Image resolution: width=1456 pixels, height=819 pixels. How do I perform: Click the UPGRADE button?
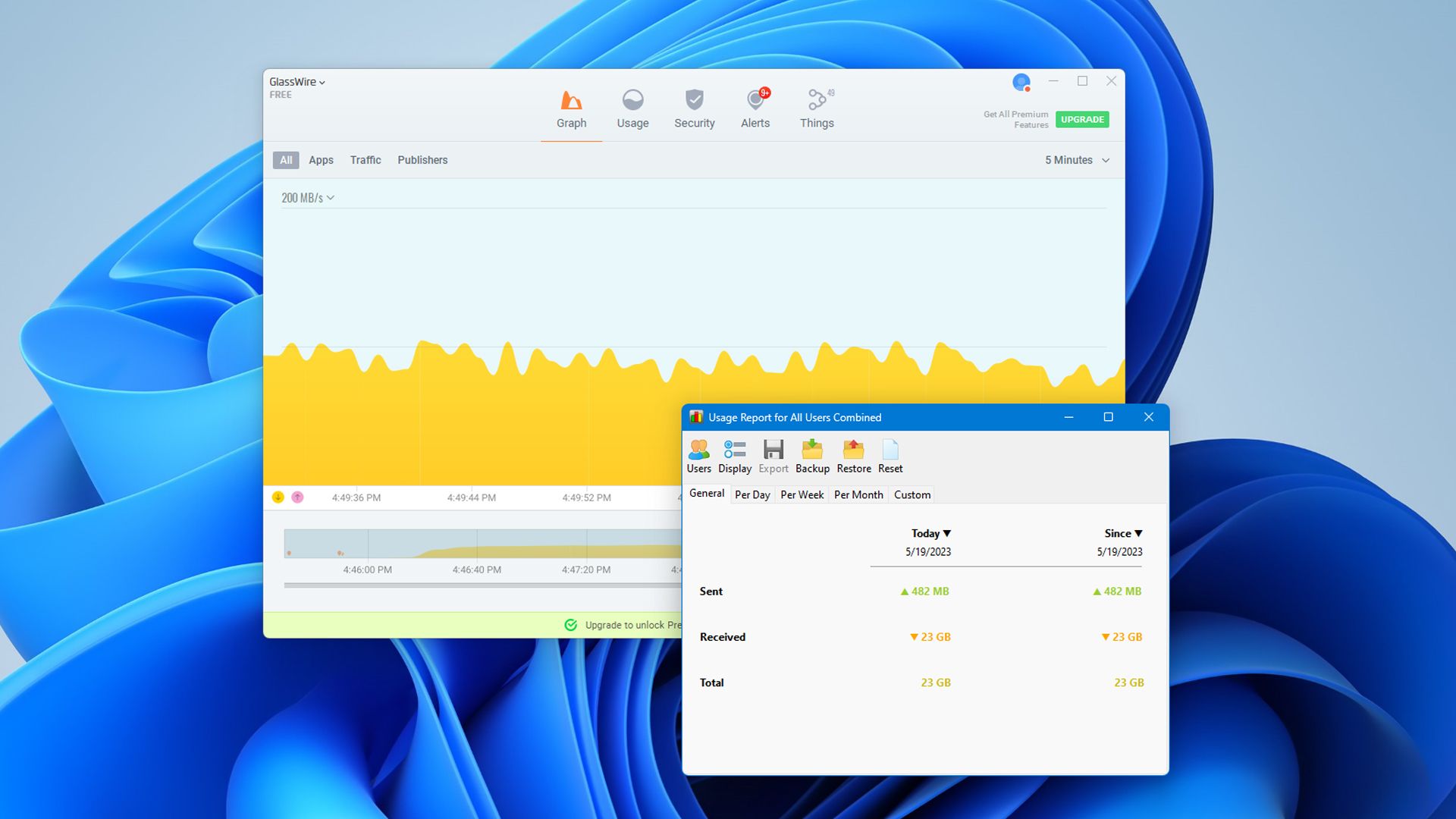pyautogui.click(x=1082, y=119)
